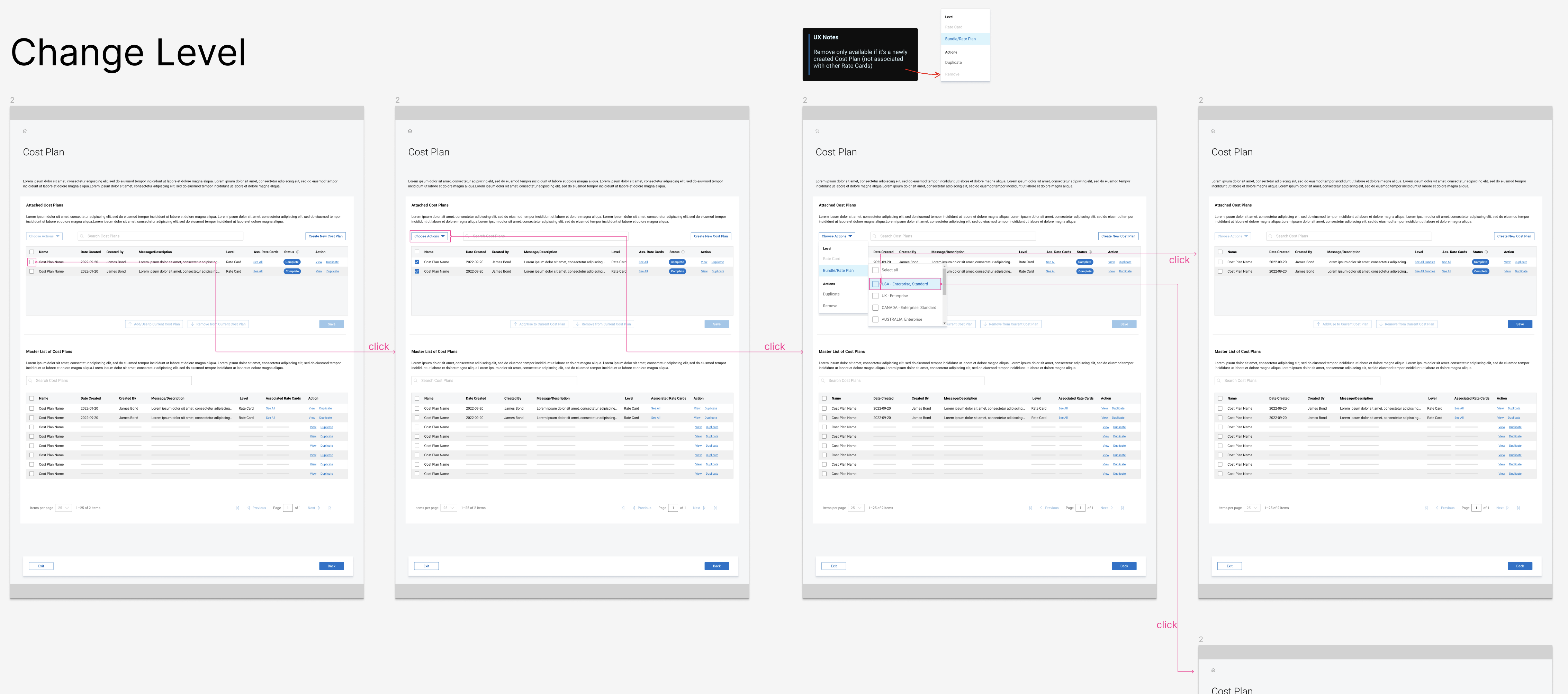
Task: Click the home icon in the first Cost Plan frame
Action: point(25,131)
